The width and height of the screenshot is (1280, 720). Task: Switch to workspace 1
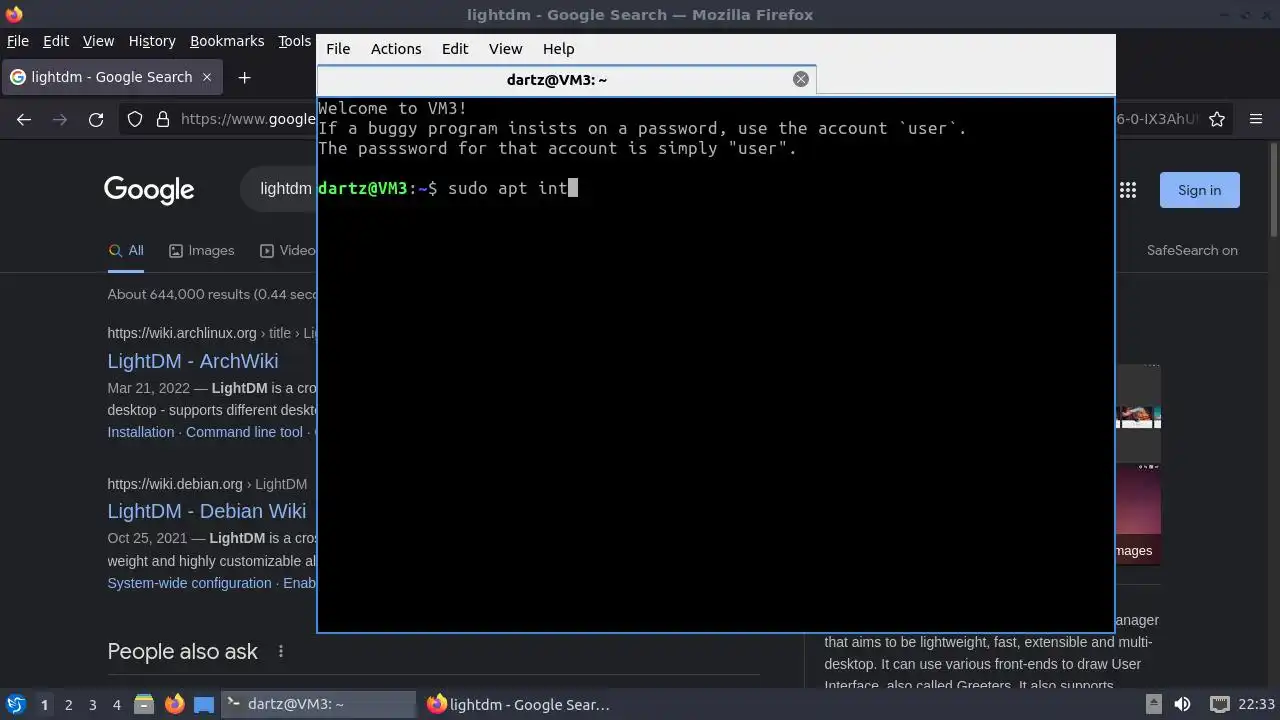(44, 704)
